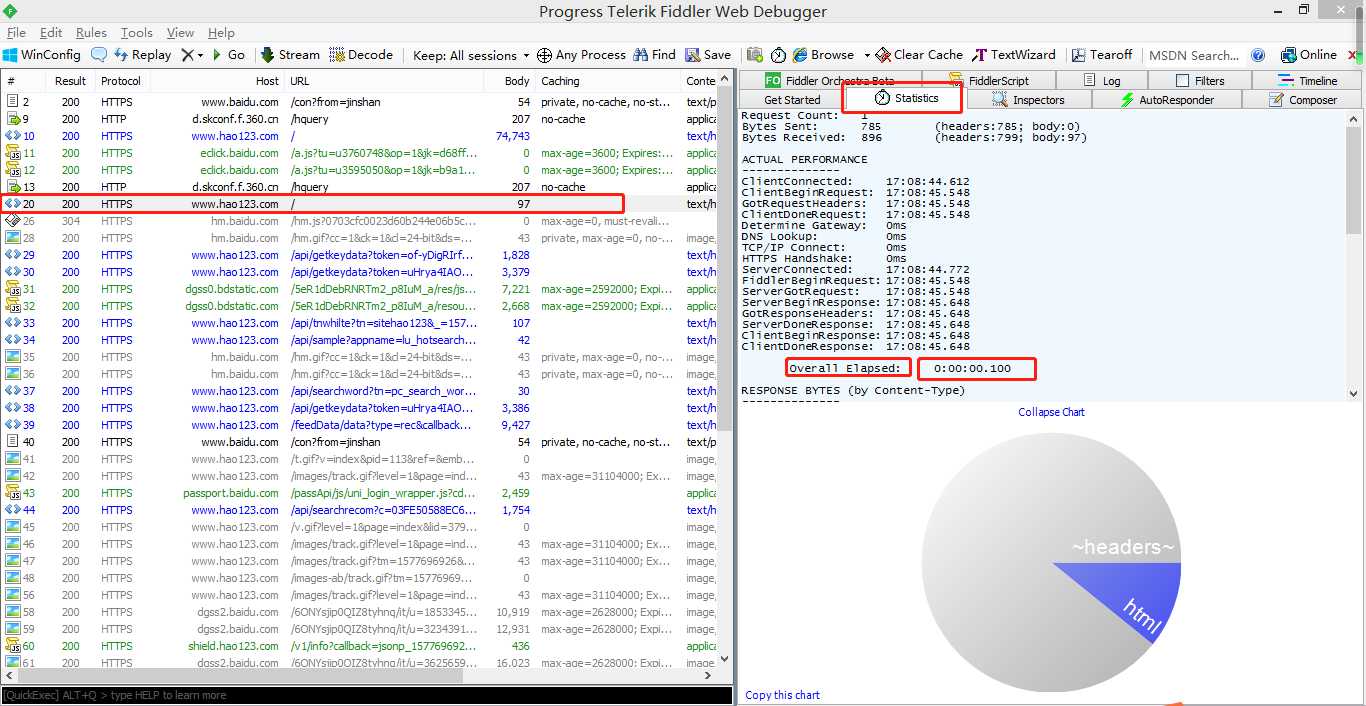
Task: Open the Edit menu
Action: [x=51, y=33]
